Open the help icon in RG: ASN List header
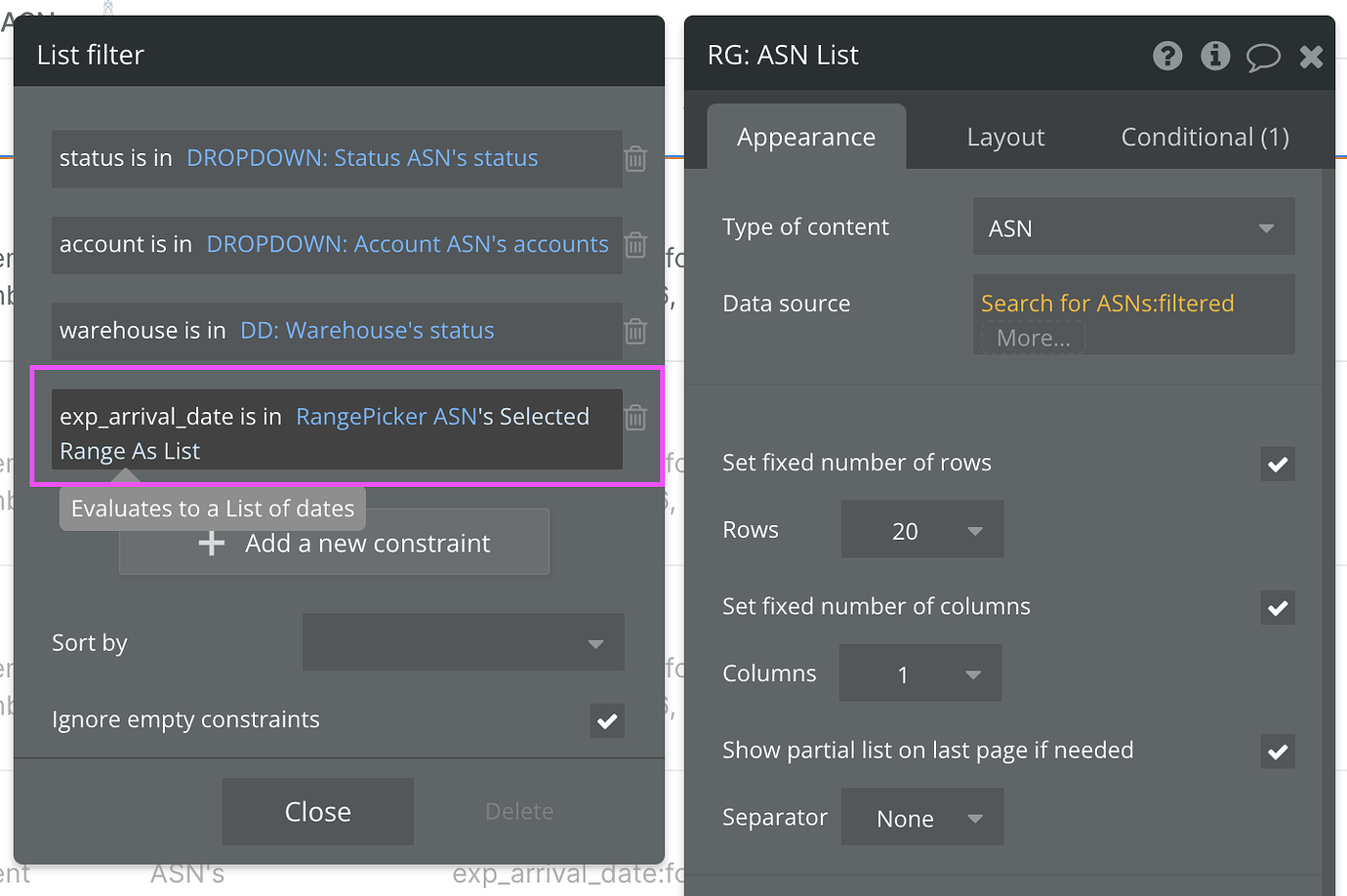Screen dimensions: 1347x896 tap(1167, 56)
